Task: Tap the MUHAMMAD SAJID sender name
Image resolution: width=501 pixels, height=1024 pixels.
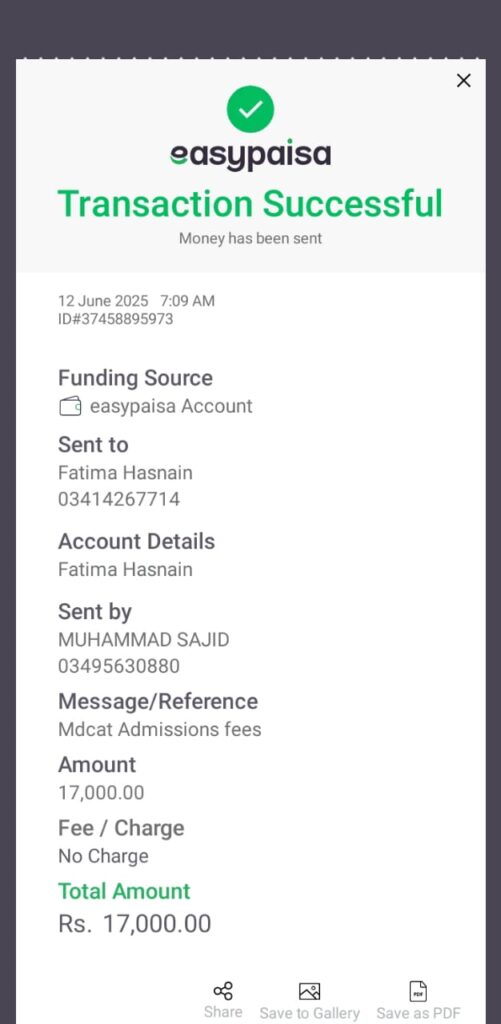Action: coord(144,639)
